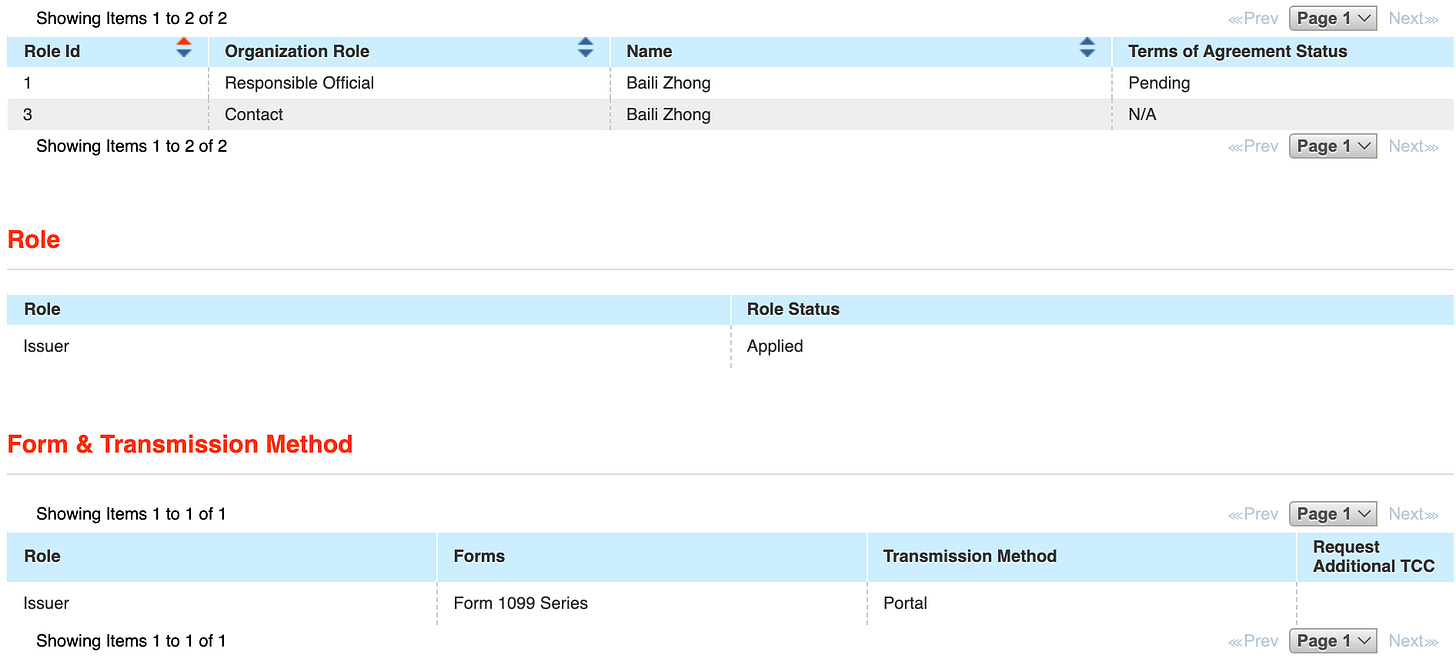Image resolution: width=1456 pixels, height=659 pixels.
Task: Open the bottom Page dropdown in Form section
Action: (1332, 640)
